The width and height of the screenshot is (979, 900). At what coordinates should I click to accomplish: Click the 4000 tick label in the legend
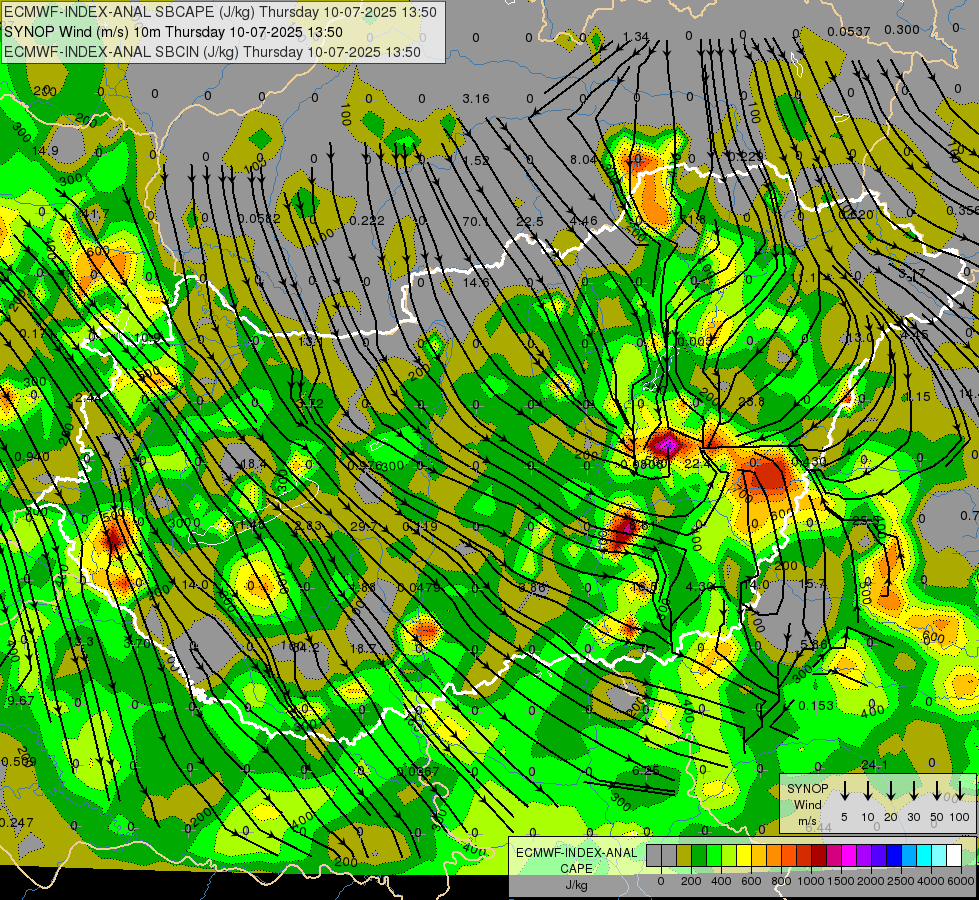(930, 881)
